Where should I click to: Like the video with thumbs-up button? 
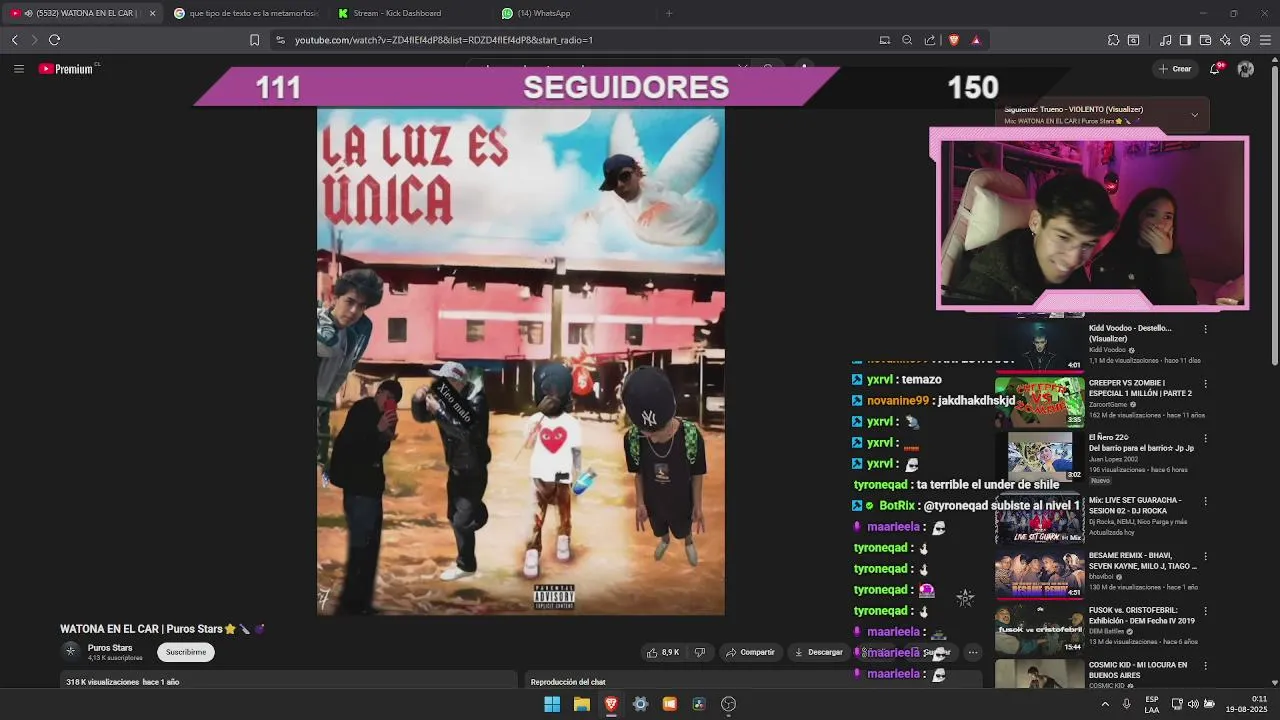coord(663,652)
